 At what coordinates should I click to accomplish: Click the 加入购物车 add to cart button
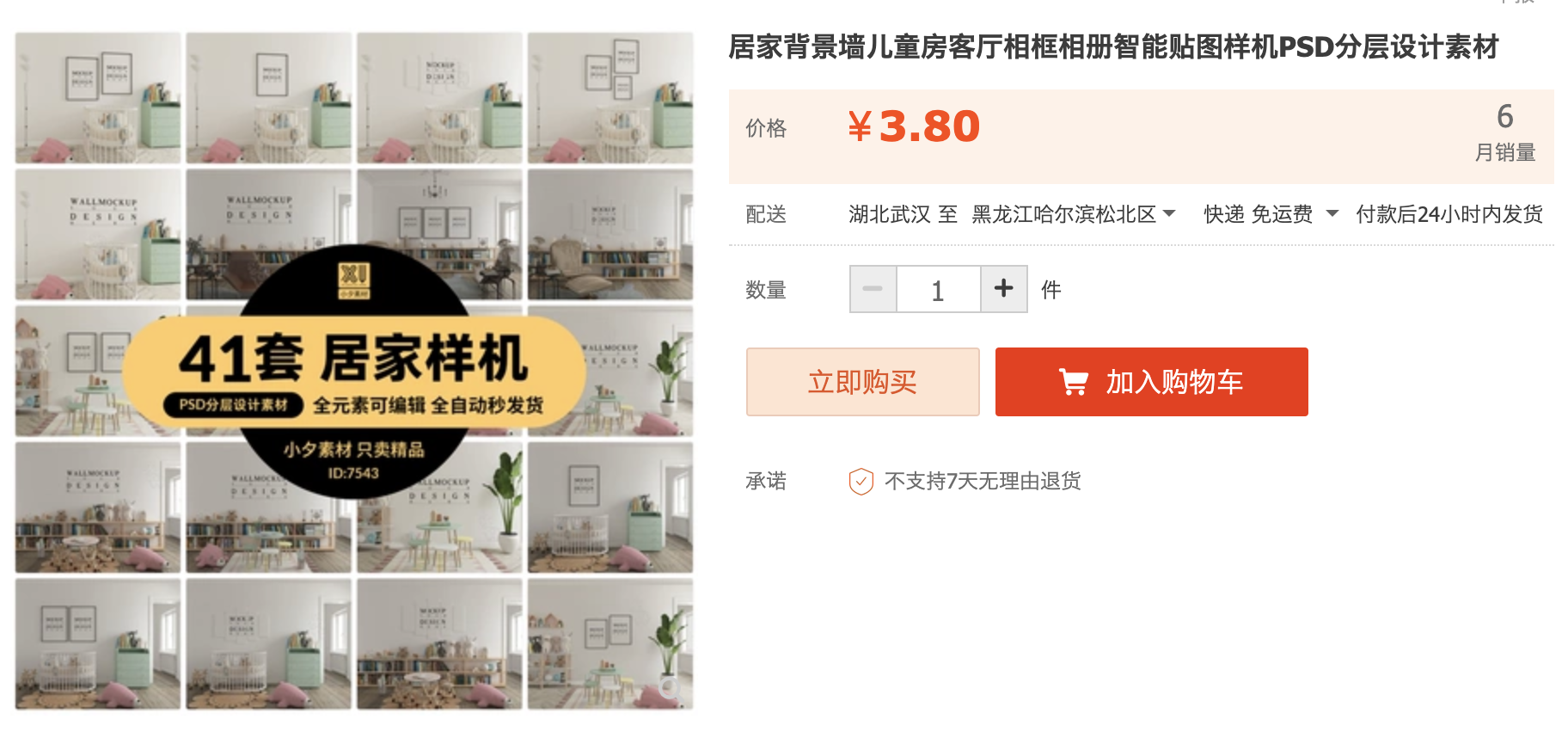(x=1151, y=382)
